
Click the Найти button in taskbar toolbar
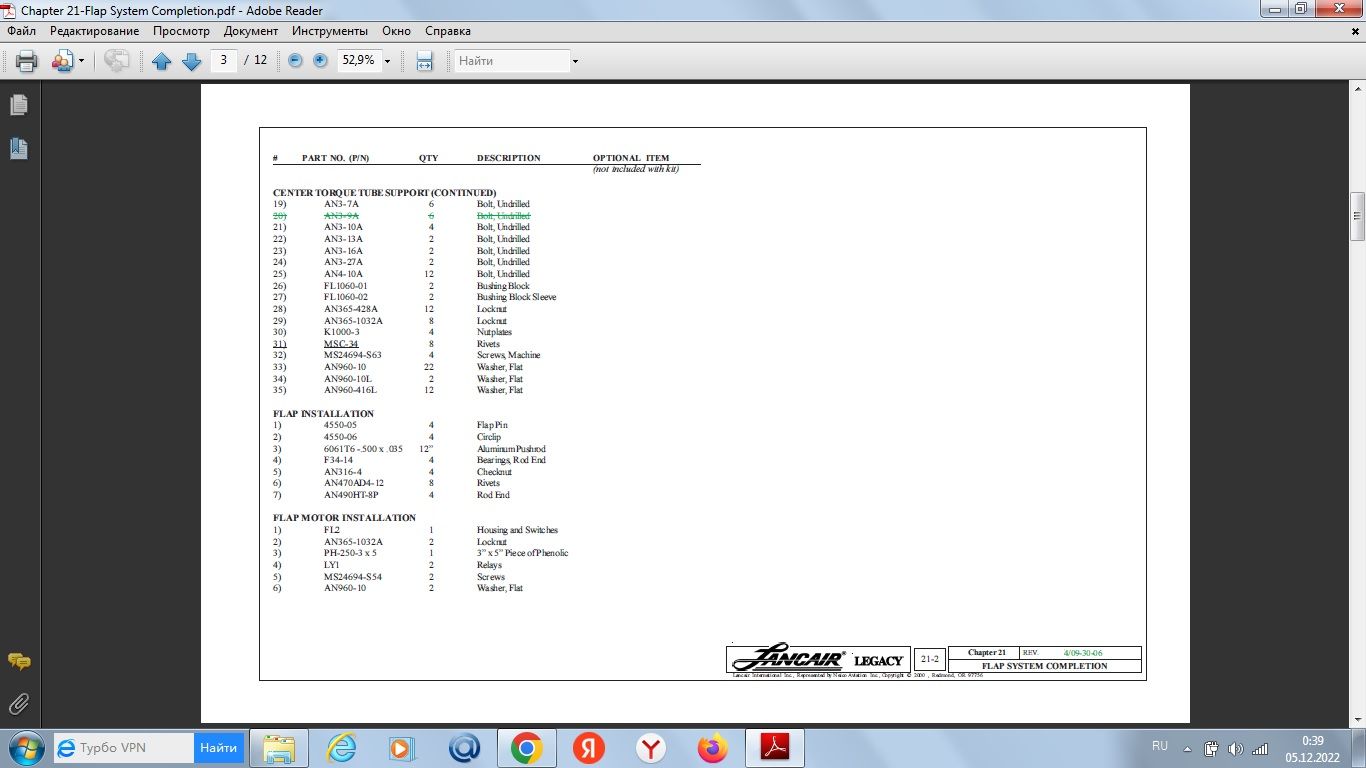218,747
